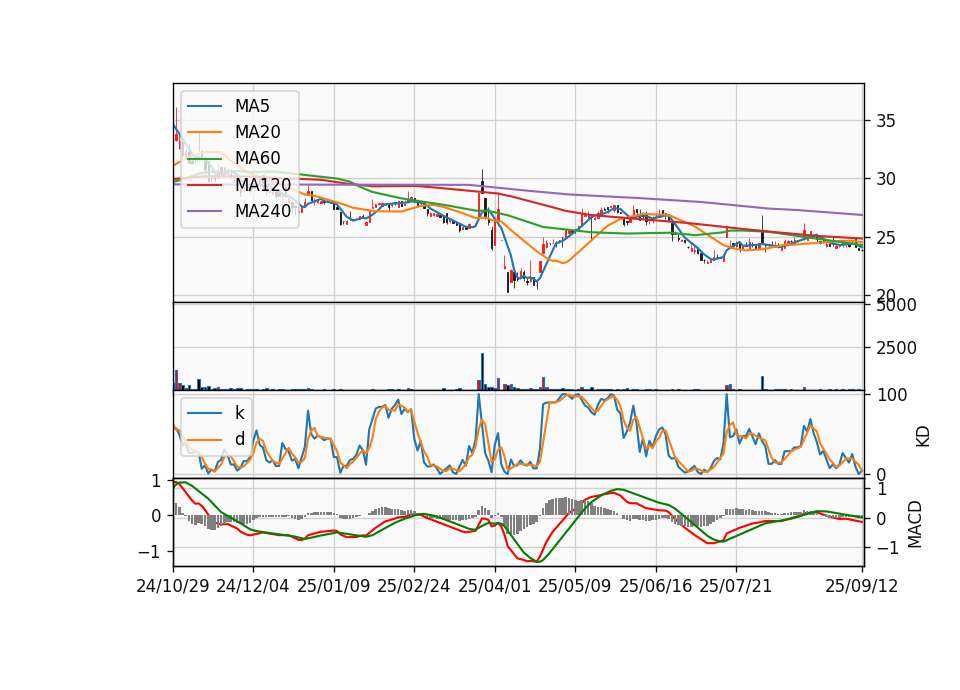
Task: Click the MA20 legend label
Action: coord(257,132)
